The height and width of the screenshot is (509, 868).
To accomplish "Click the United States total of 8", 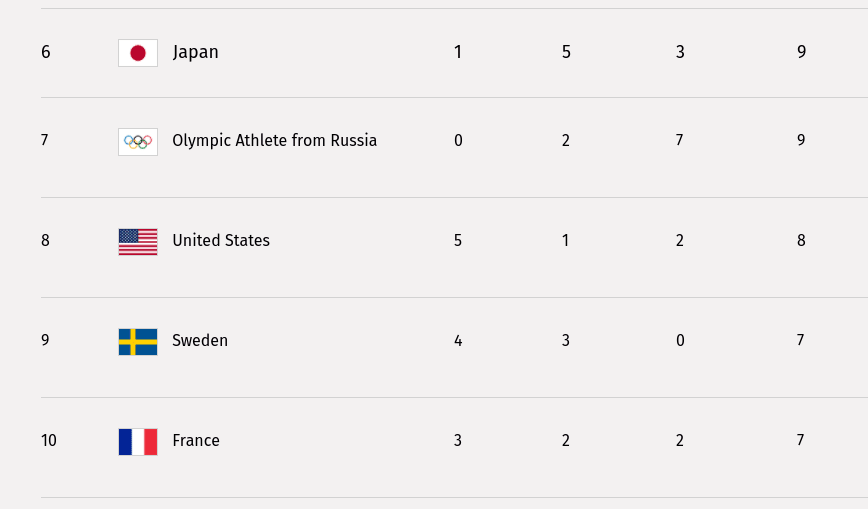I will click(x=801, y=241).
